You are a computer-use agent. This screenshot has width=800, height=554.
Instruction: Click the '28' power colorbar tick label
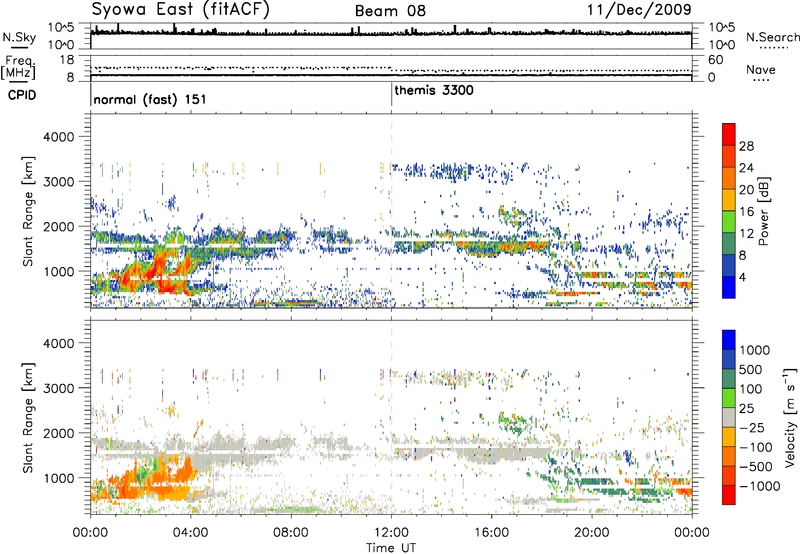[x=746, y=146]
